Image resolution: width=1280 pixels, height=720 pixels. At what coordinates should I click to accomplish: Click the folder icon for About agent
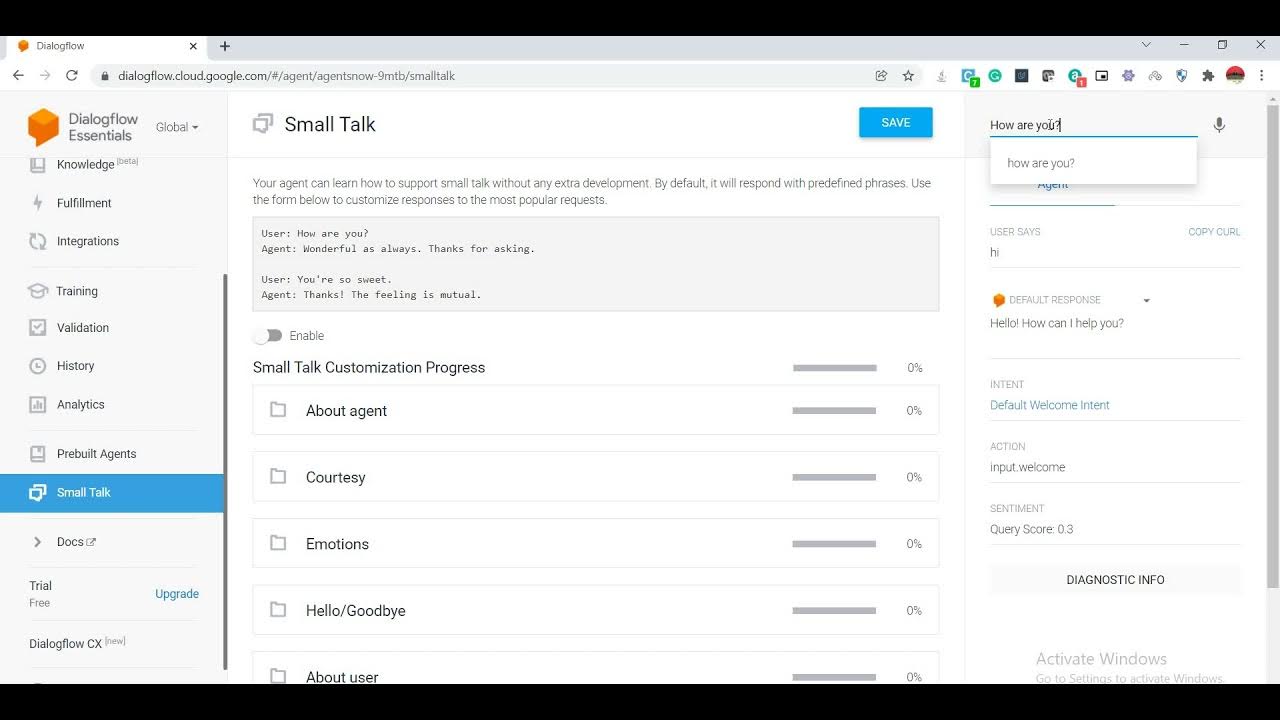(278, 410)
